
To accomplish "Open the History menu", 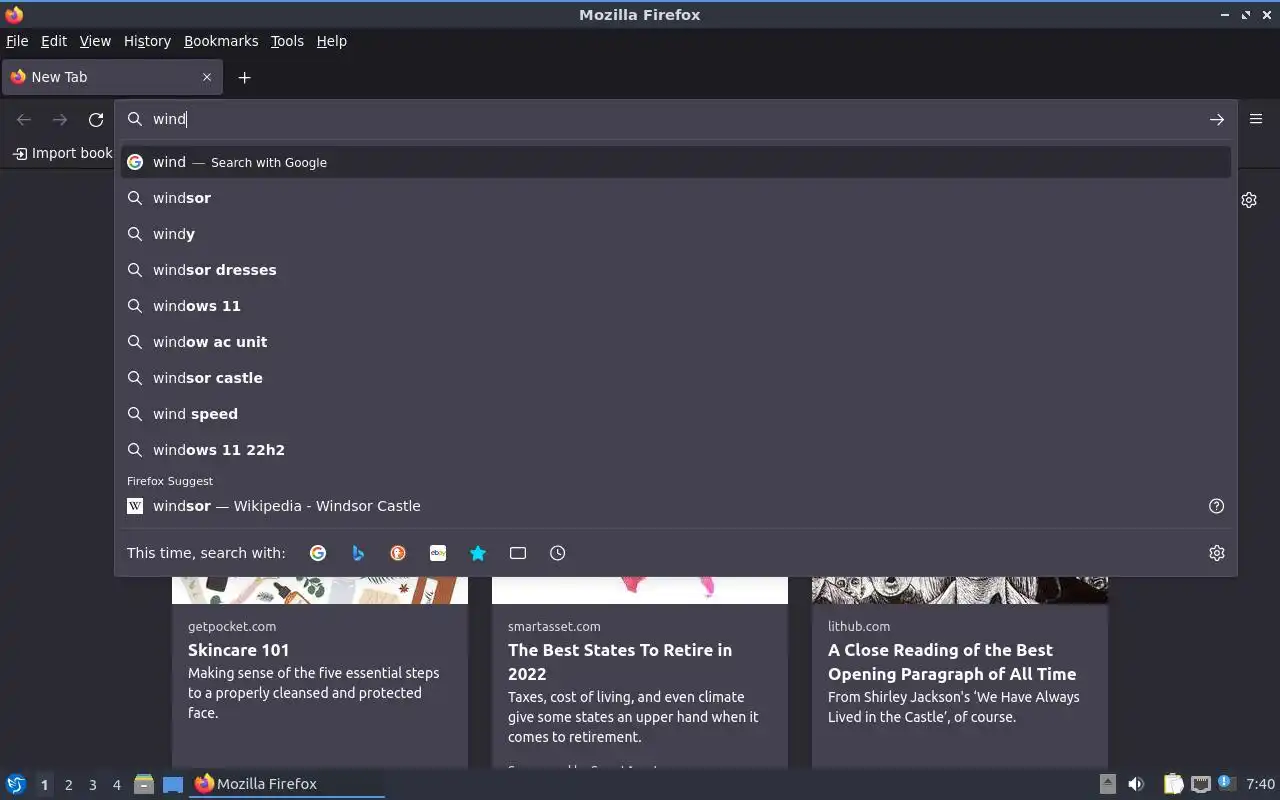I will (x=147, y=41).
